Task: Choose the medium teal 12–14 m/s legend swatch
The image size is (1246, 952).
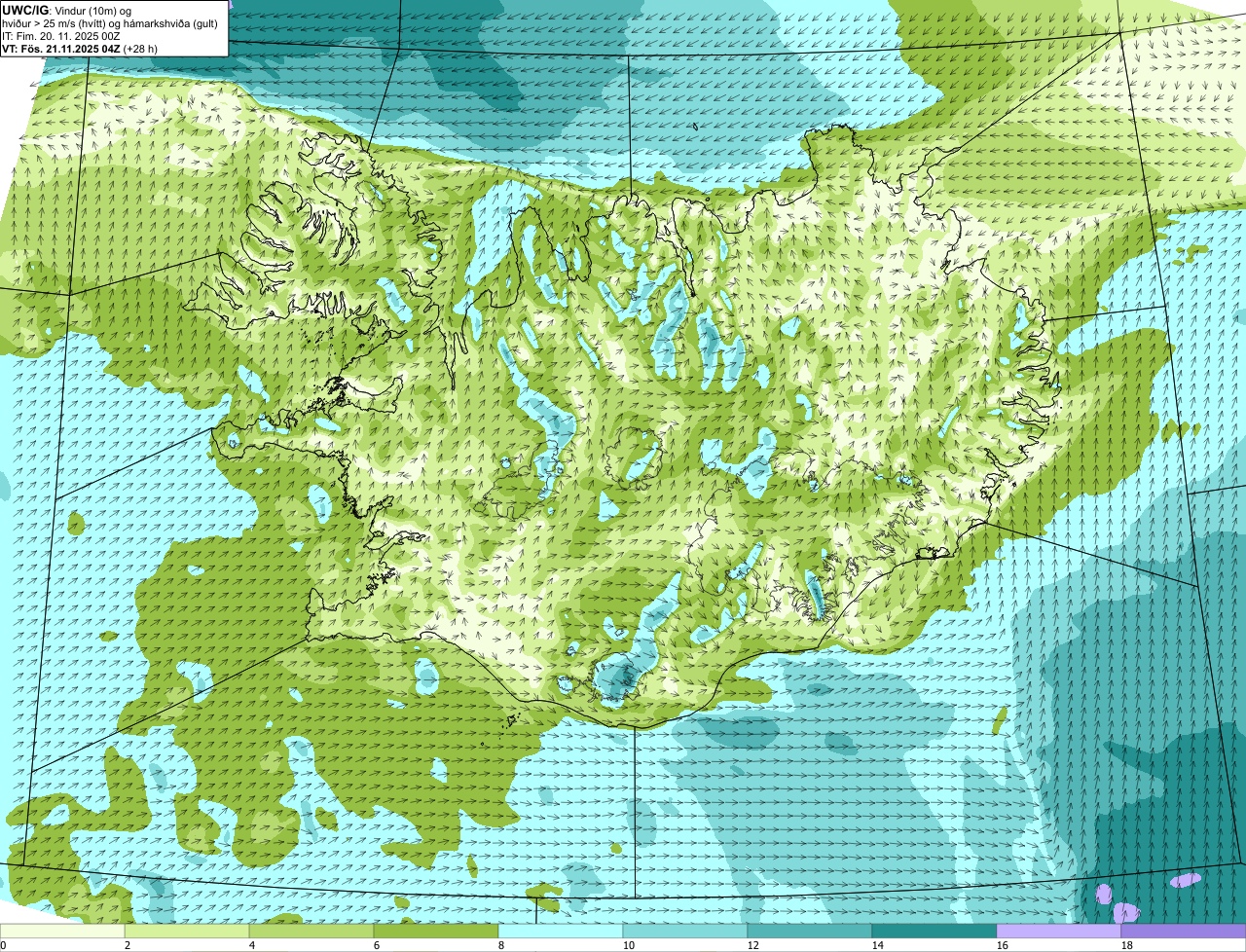Action: 810,931
